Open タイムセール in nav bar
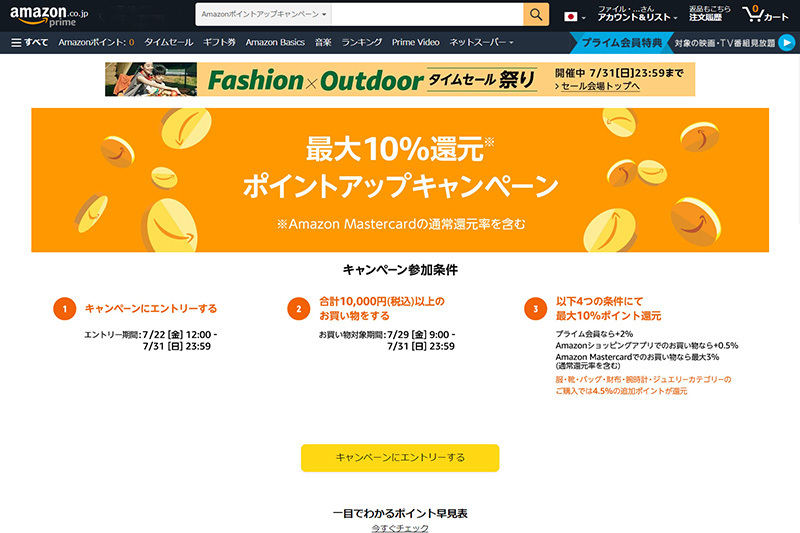Screen dimensions: 800x533 (168, 42)
